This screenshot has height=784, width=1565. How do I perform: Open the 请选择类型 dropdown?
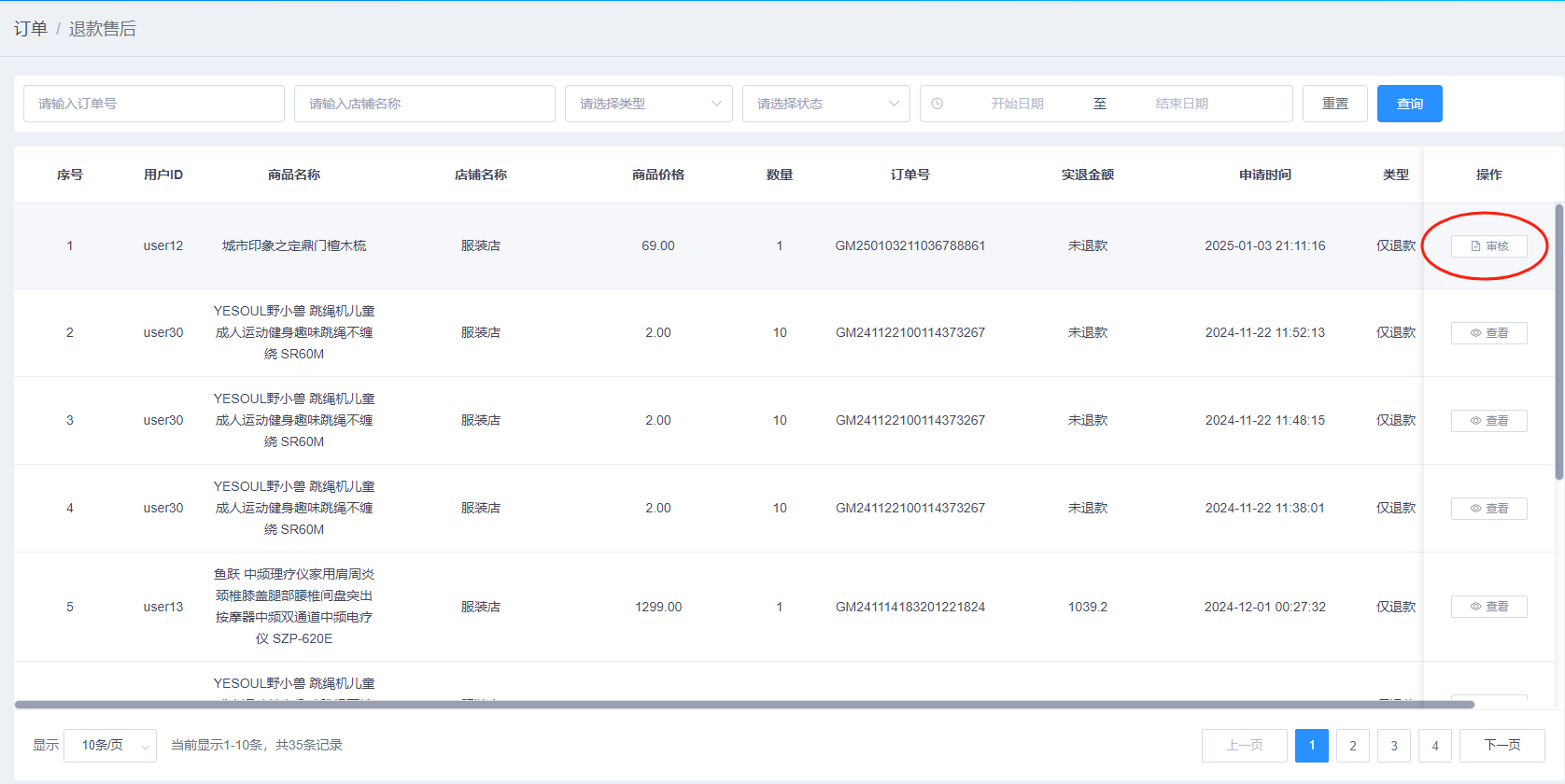[648, 104]
